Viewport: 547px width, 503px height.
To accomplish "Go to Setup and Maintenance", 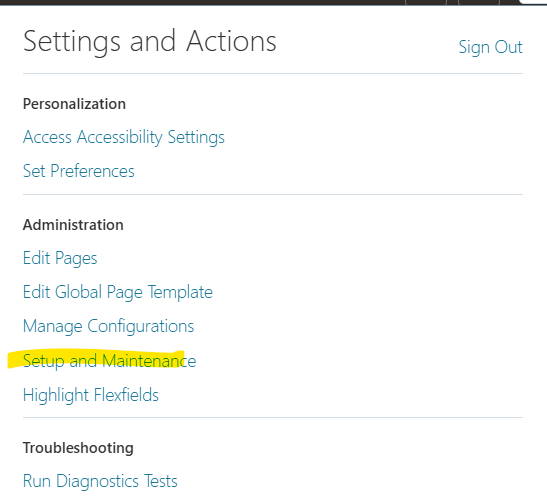I will pos(110,360).
